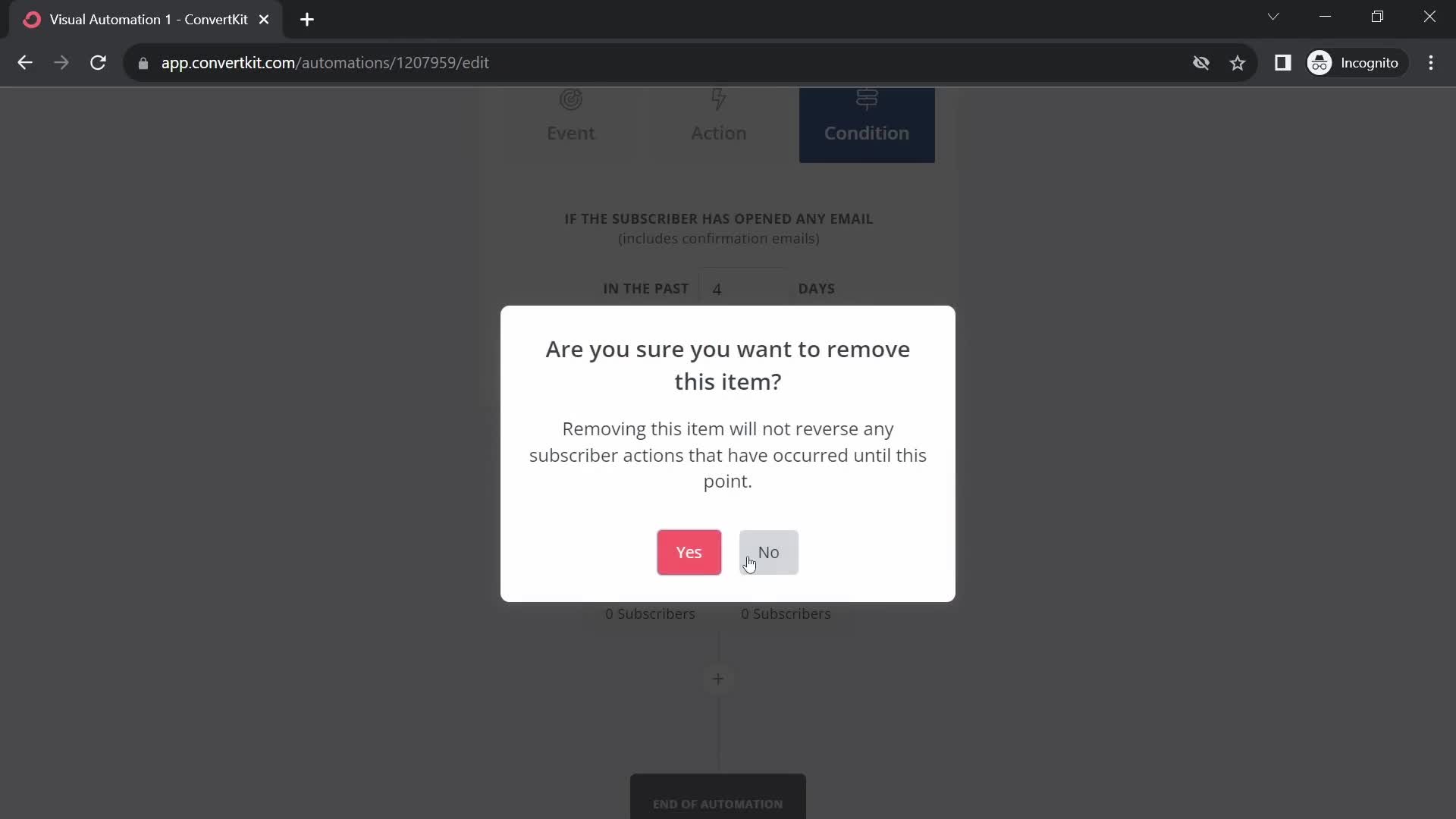The image size is (1456, 819).
Task: Click the lightning bolt Action icon
Action: [x=720, y=99]
